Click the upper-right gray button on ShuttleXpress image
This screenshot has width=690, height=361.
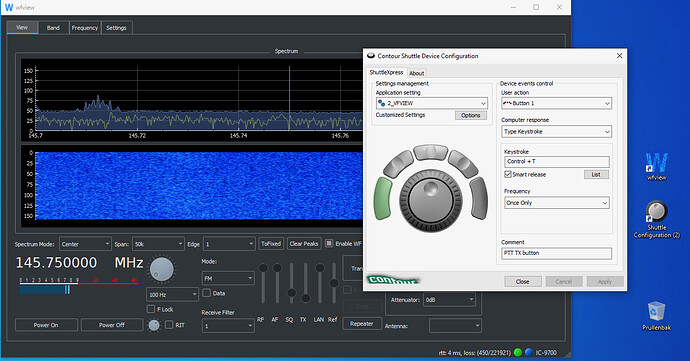pos(463,163)
